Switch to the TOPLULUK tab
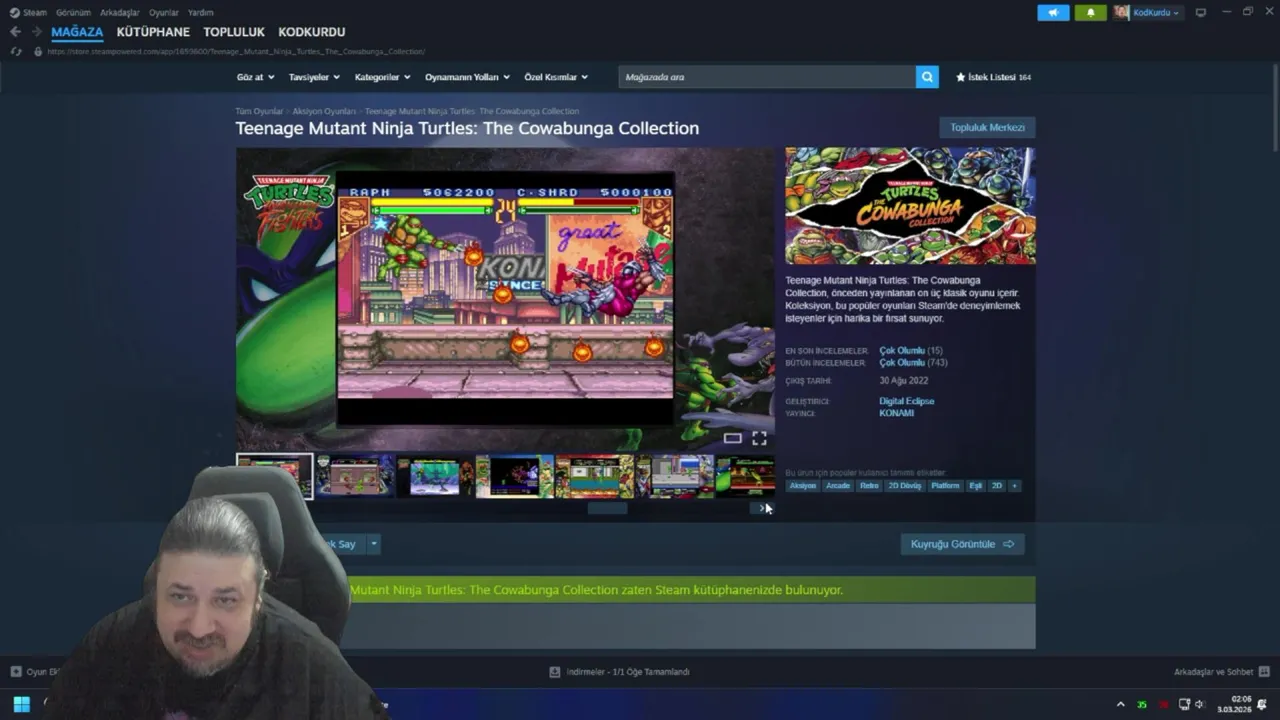 [x=234, y=32]
